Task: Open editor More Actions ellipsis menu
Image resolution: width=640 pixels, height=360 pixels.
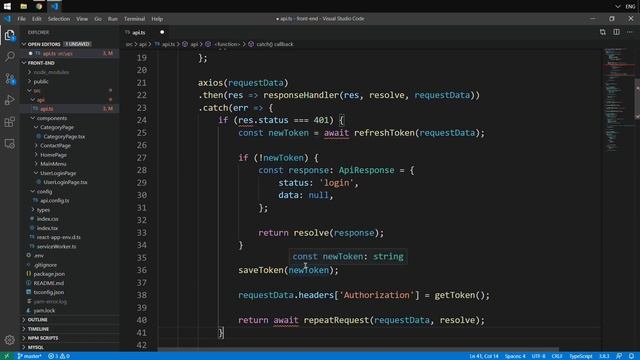Action: click(x=630, y=32)
